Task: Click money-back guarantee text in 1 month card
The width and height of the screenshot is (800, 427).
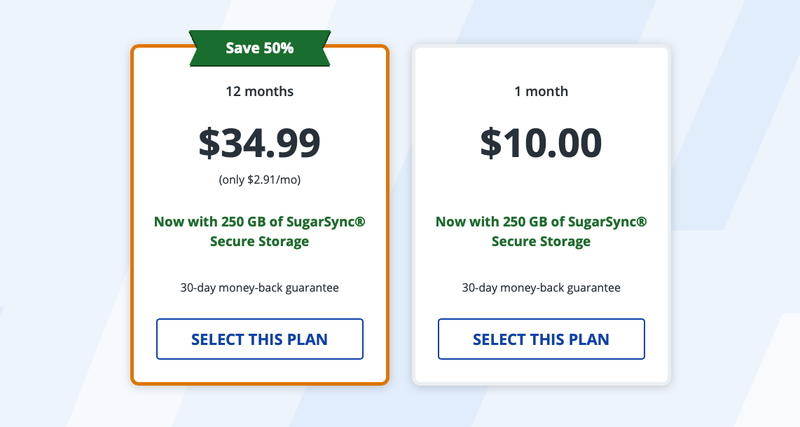Action: click(541, 288)
